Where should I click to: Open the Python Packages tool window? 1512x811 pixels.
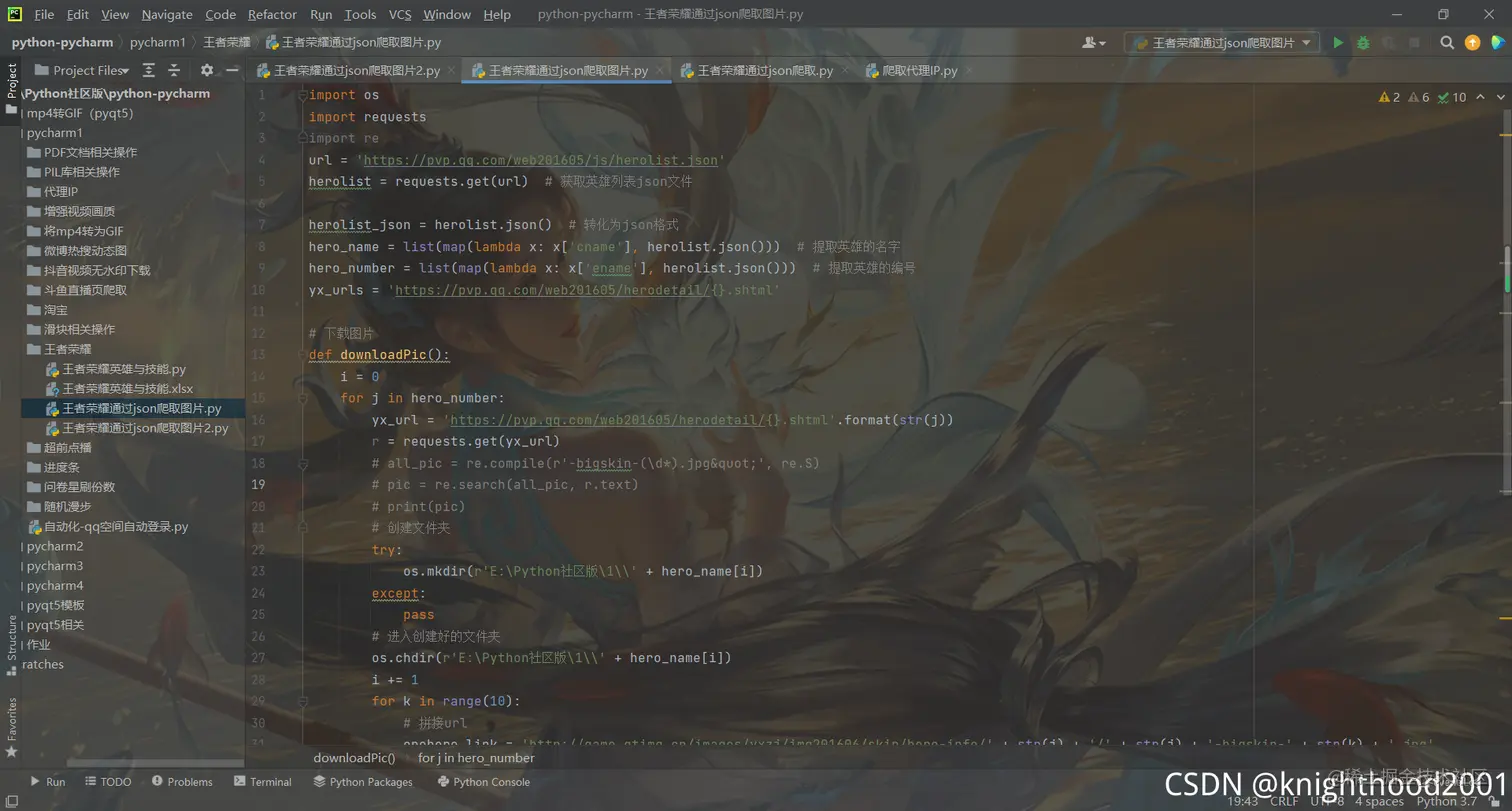point(363,782)
